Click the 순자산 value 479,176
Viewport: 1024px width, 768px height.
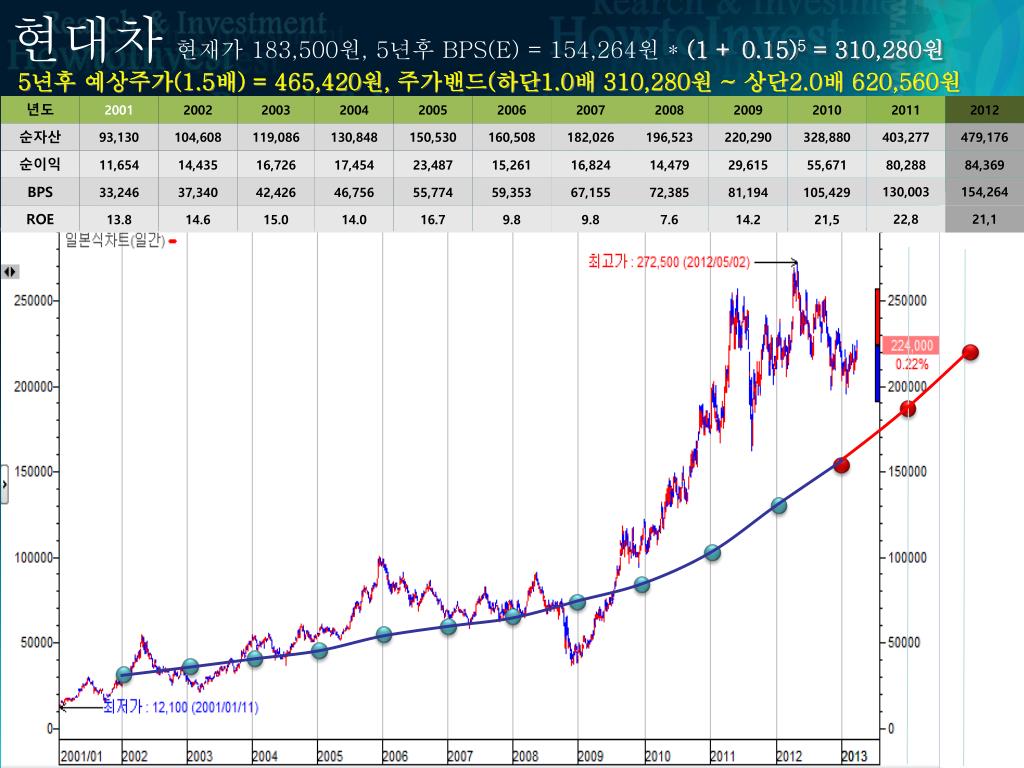984,137
